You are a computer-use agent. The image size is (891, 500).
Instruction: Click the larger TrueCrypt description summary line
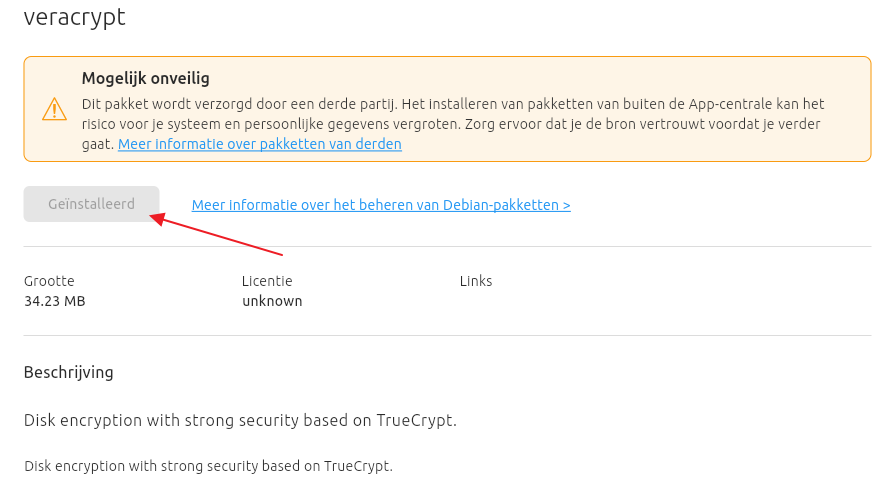(240, 420)
